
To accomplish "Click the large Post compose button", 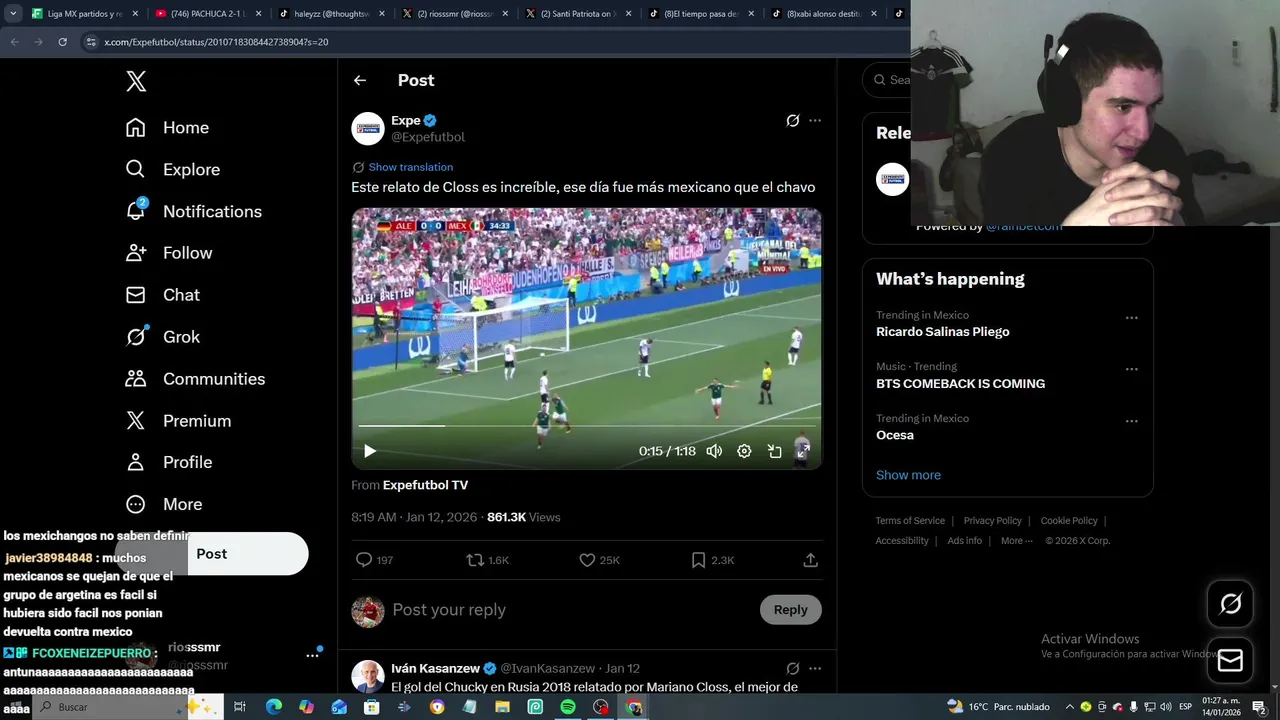I will 211,554.
